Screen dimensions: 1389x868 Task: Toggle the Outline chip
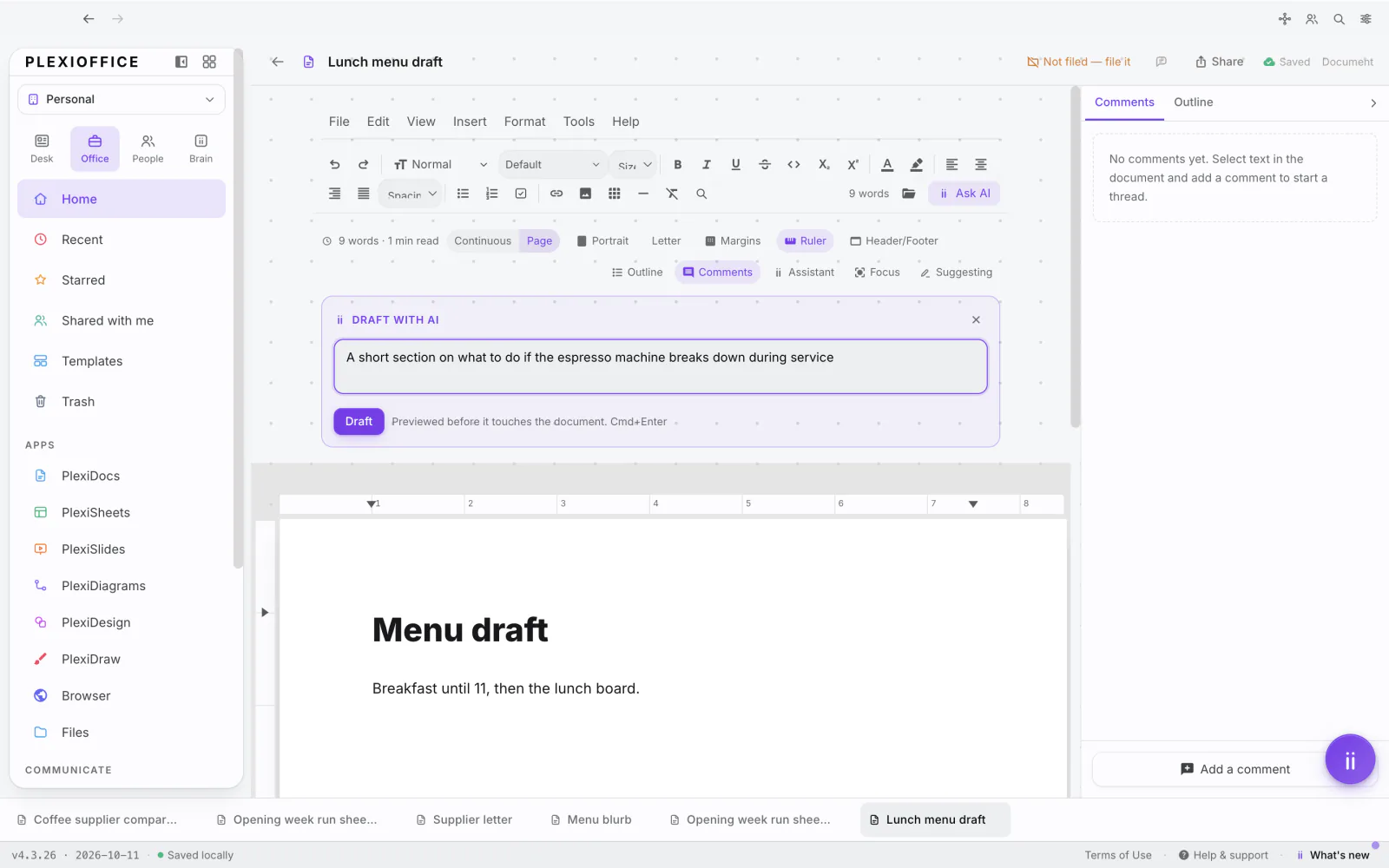point(637,273)
